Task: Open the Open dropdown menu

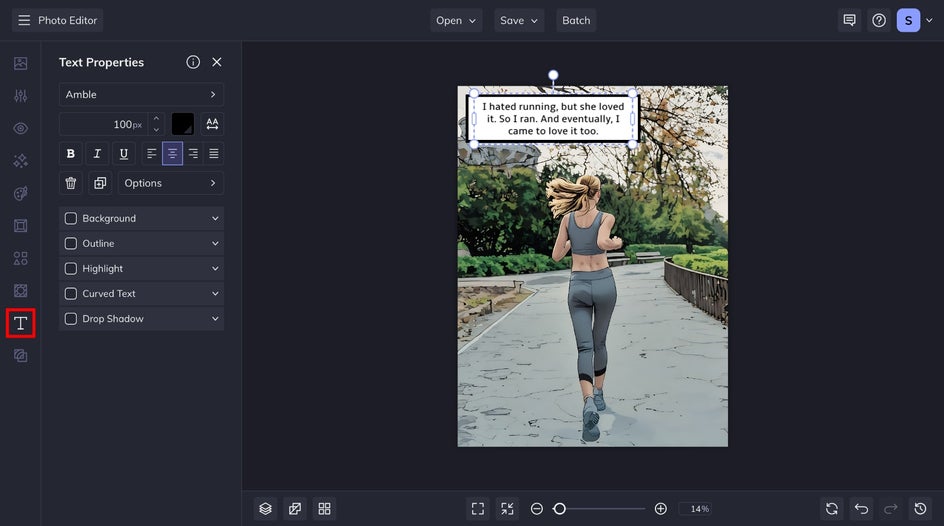Action: click(x=456, y=20)
